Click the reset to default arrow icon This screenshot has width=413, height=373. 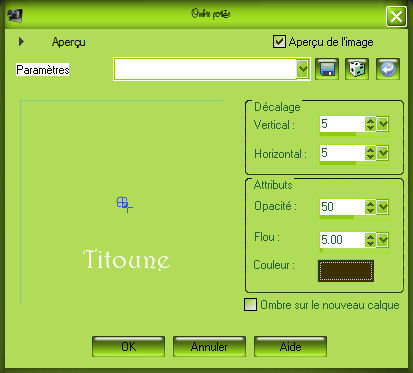(x=388, y=69)
